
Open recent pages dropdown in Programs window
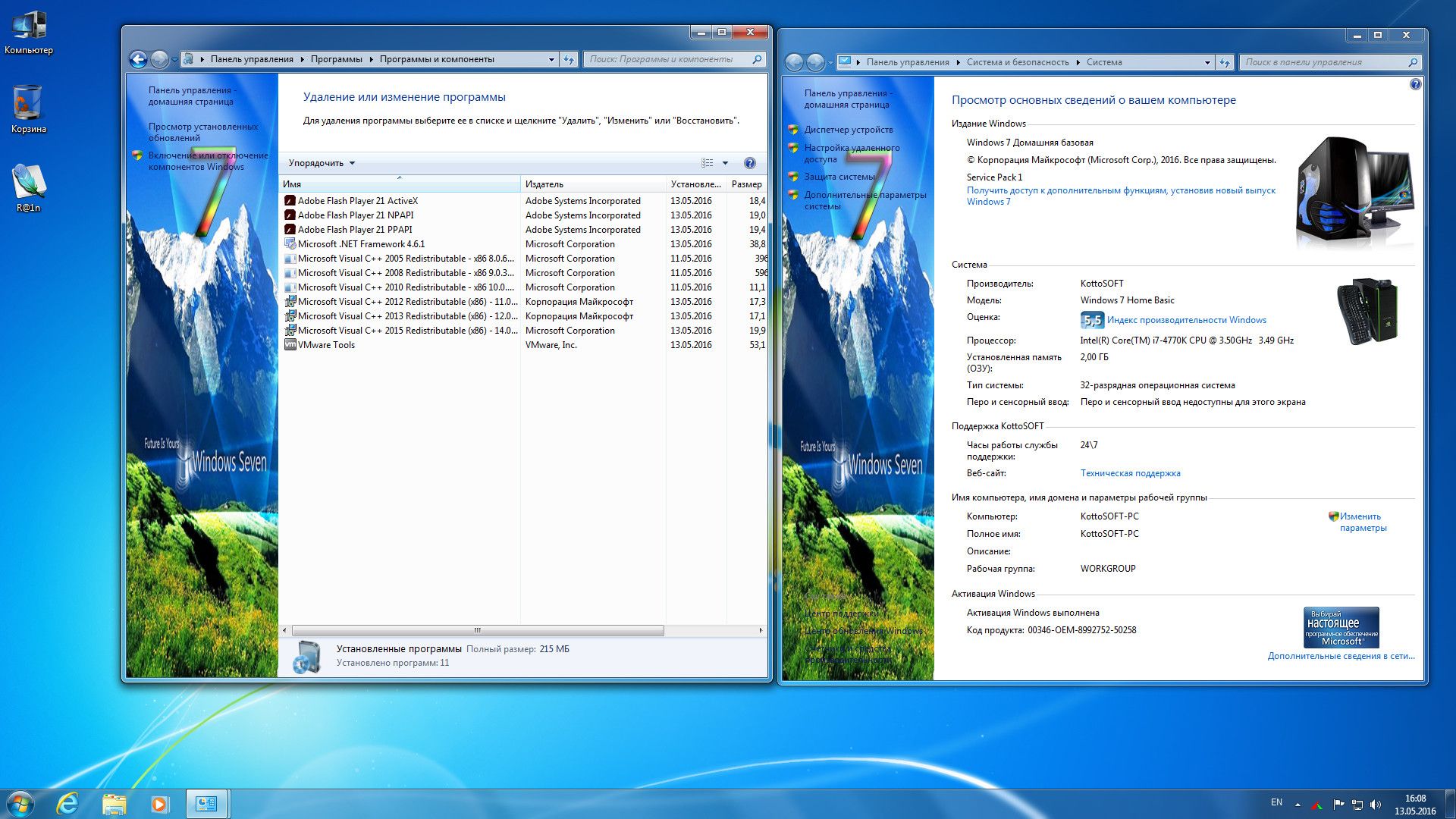pos(174,59)
